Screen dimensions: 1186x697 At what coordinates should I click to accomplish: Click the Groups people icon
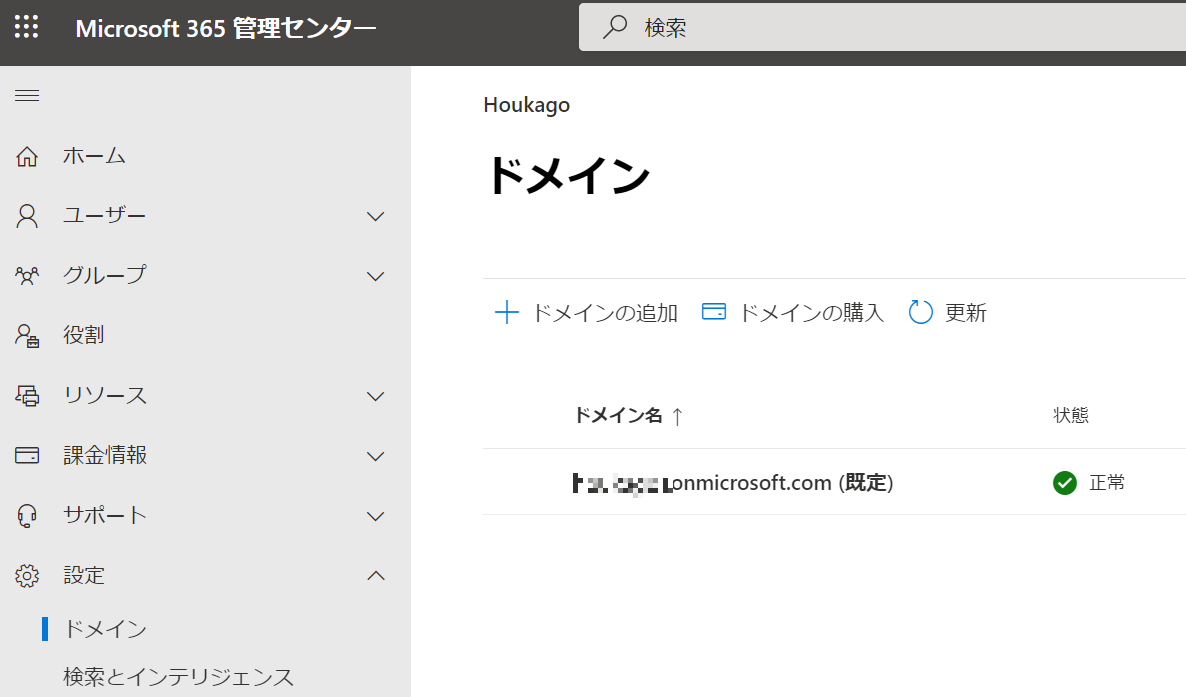(x=27, y=275)
